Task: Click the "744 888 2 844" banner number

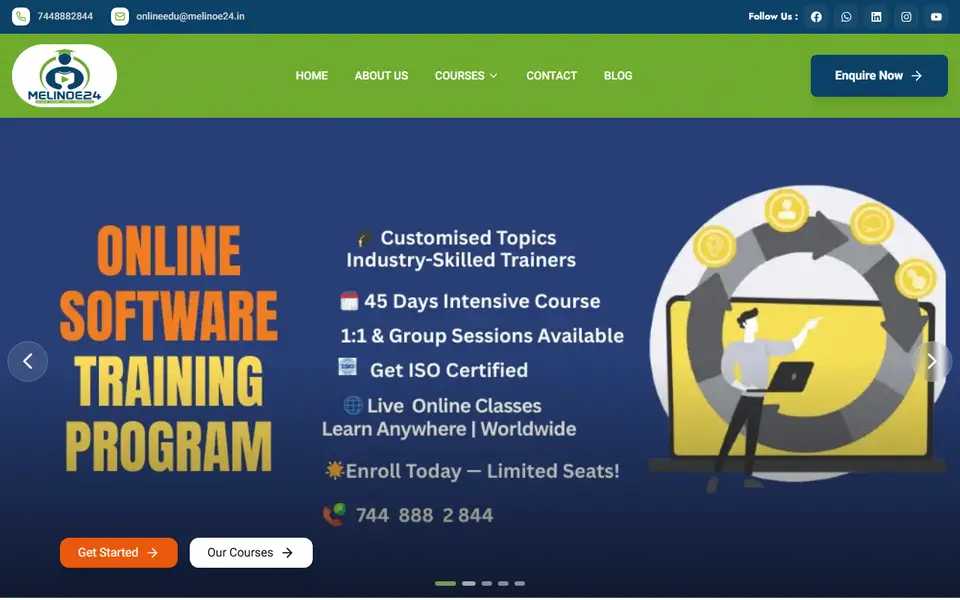Action: pyautogui.click(x=424, y=516)
